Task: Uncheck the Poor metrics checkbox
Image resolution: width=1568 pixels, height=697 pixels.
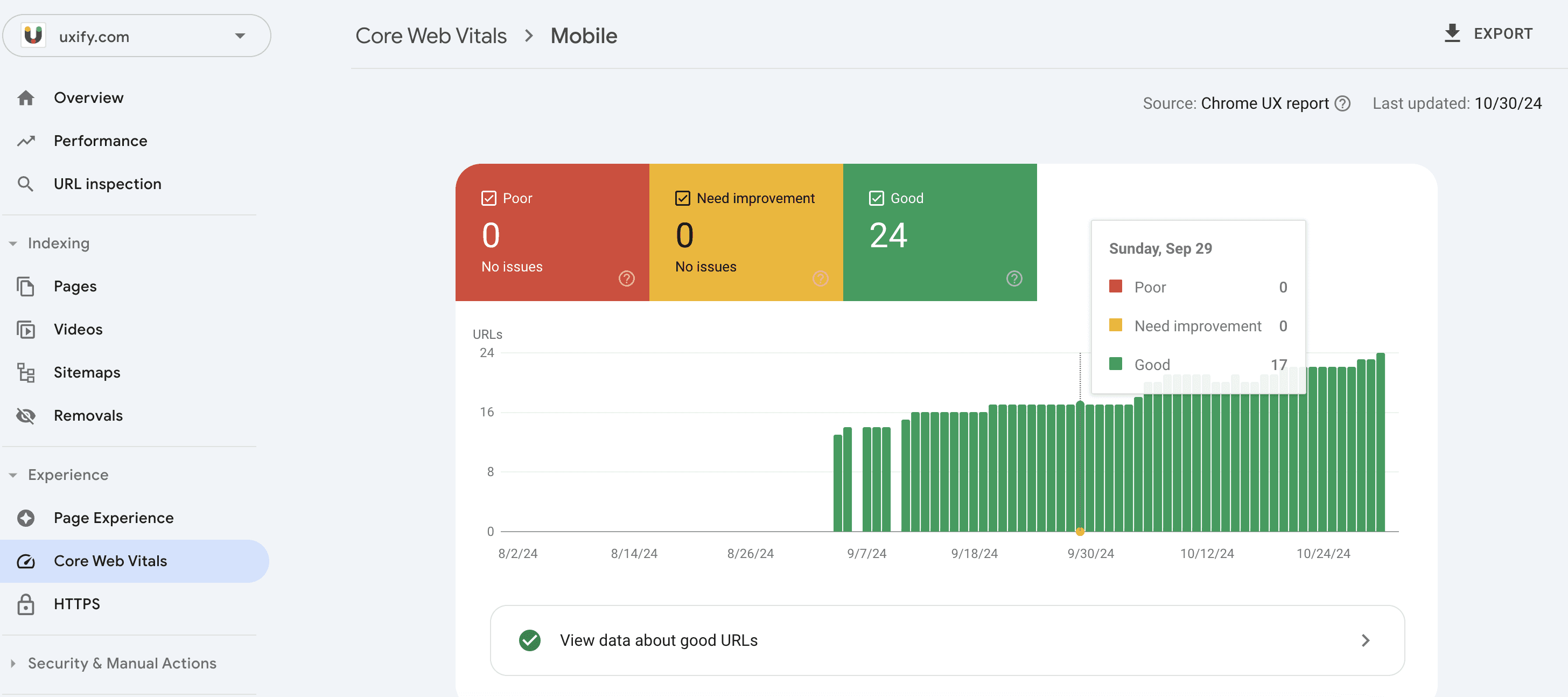Action: pos(488,197)
